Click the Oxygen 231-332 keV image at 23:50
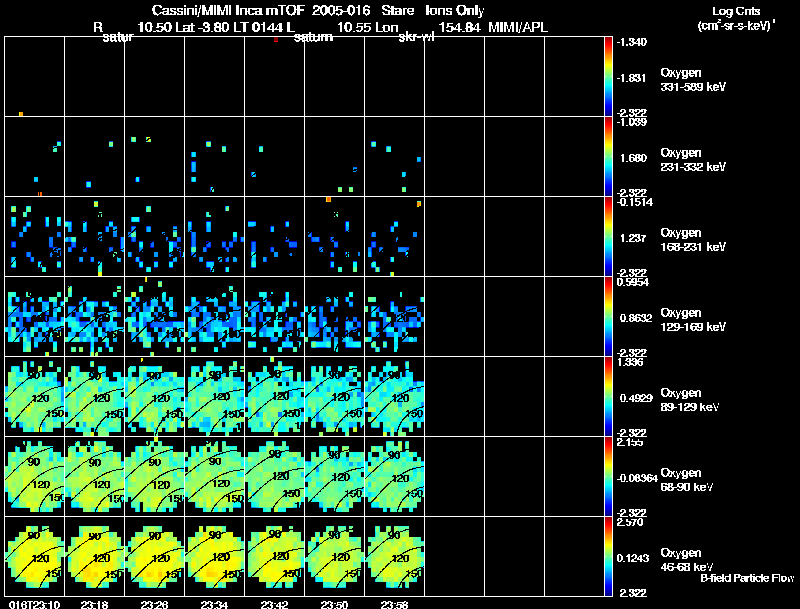Screen dimensions: 800x609 [x=335, y=156]
